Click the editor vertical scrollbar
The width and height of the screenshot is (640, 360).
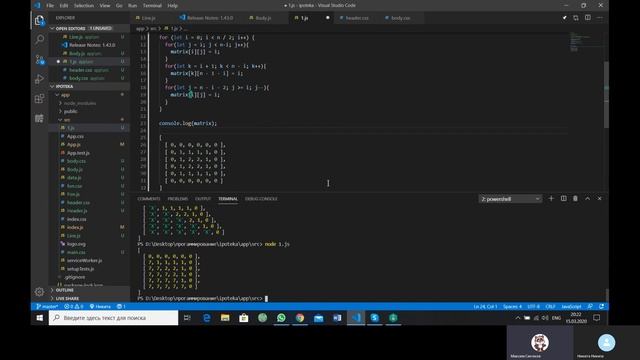(606, 95)
